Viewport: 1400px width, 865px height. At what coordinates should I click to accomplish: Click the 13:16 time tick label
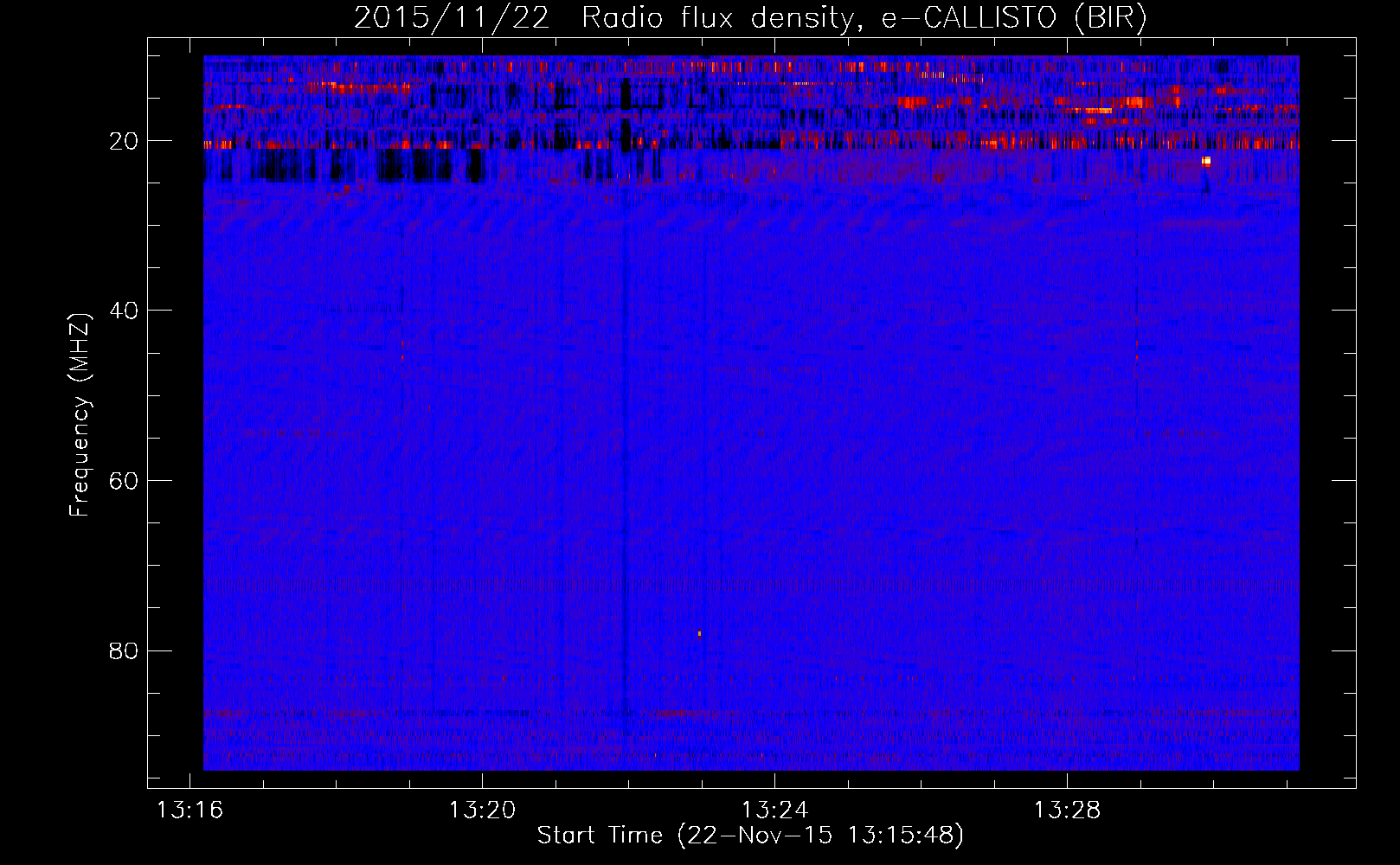click(189, 810)
